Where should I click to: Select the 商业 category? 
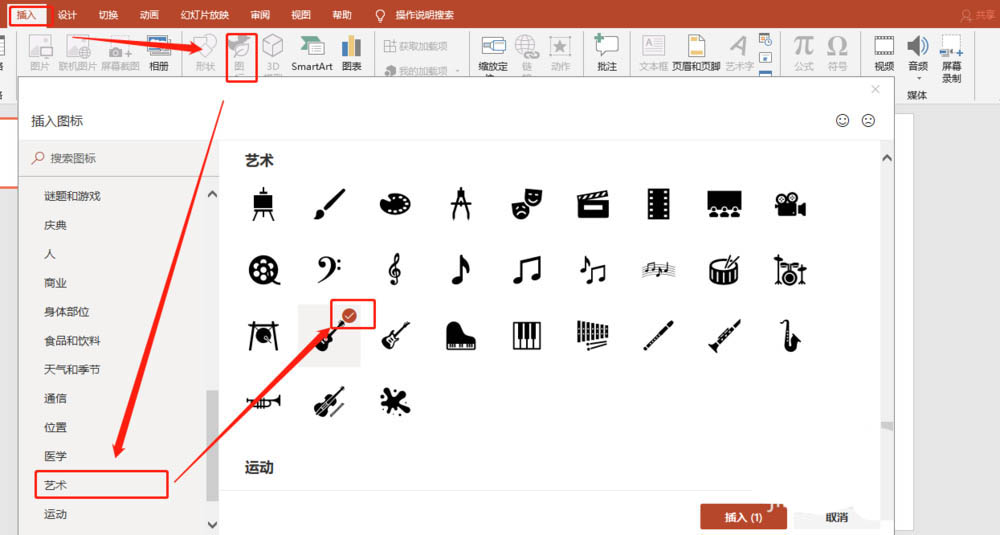click(55, 282)
